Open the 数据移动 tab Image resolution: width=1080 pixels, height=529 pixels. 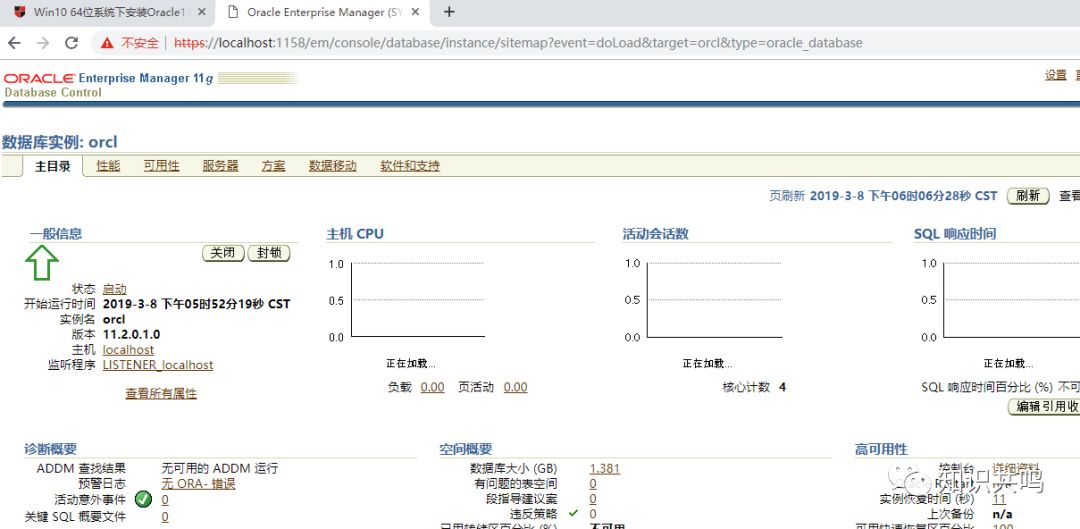333,166
